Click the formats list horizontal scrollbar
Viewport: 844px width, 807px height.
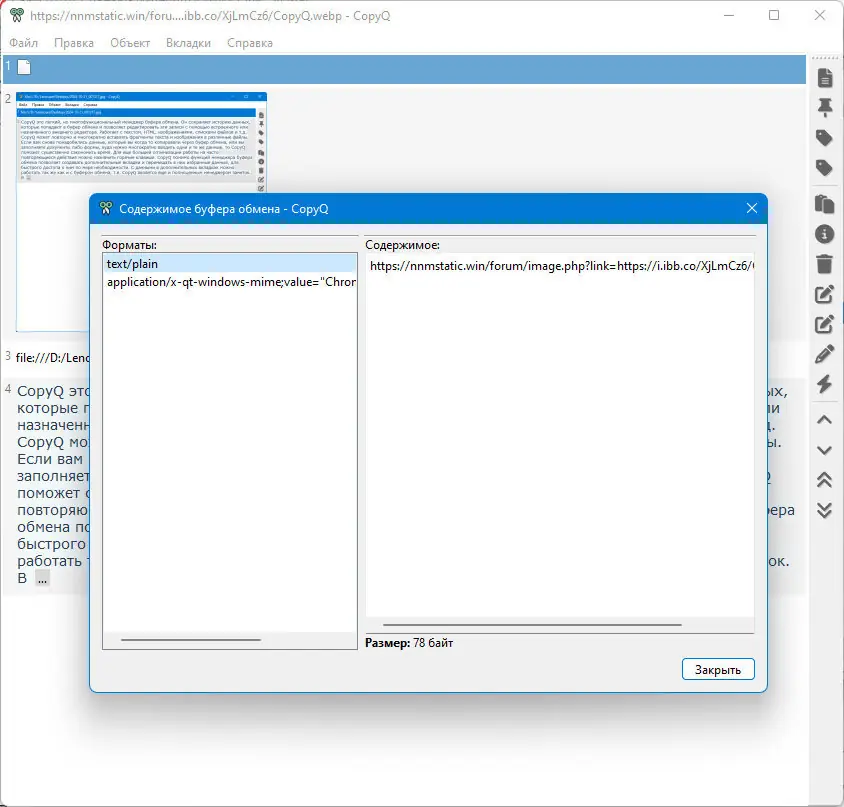pyautogui.click(x=191, y=640)
